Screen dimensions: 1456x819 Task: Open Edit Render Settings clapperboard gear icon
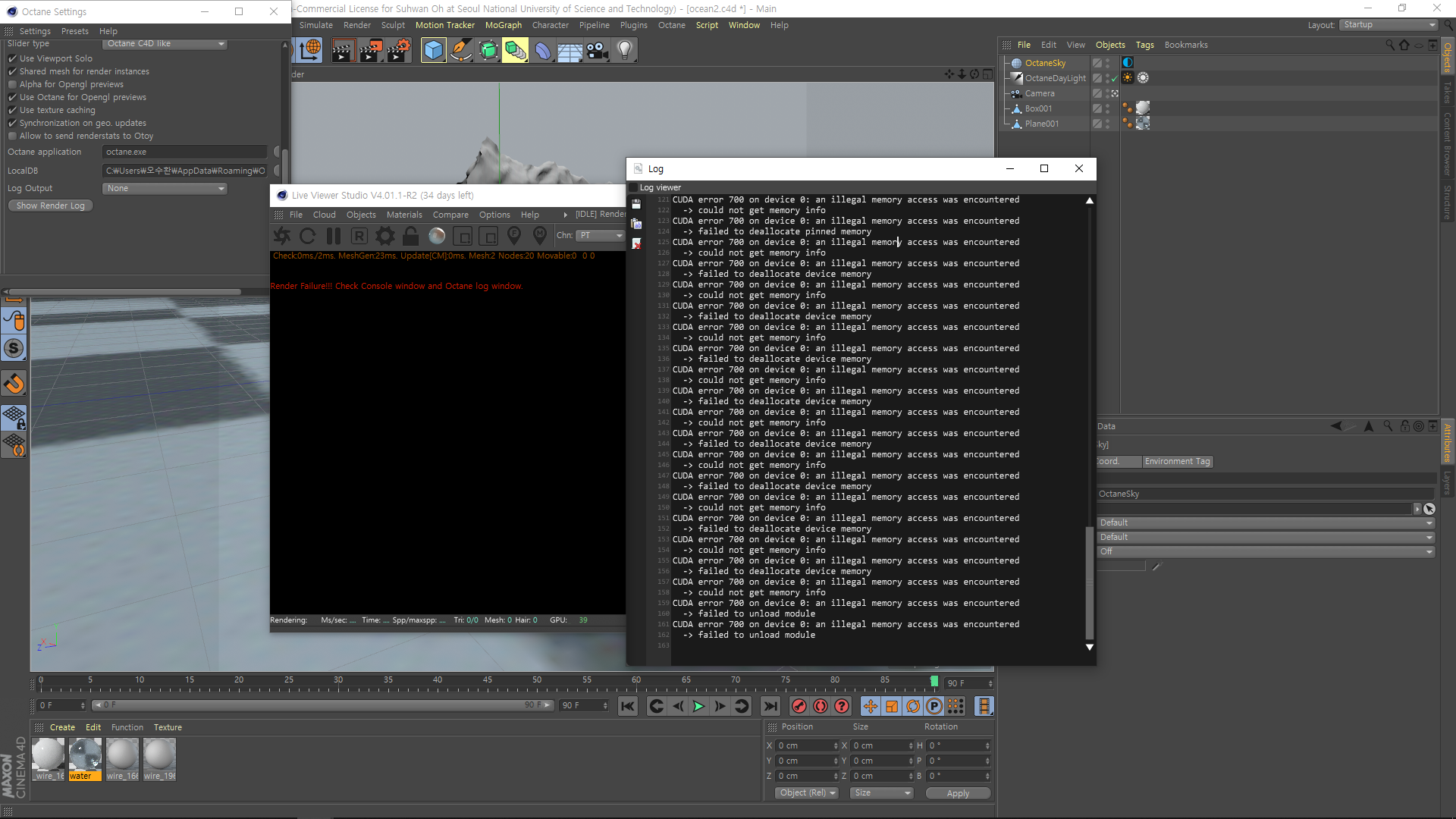click(x=399, y=51)
